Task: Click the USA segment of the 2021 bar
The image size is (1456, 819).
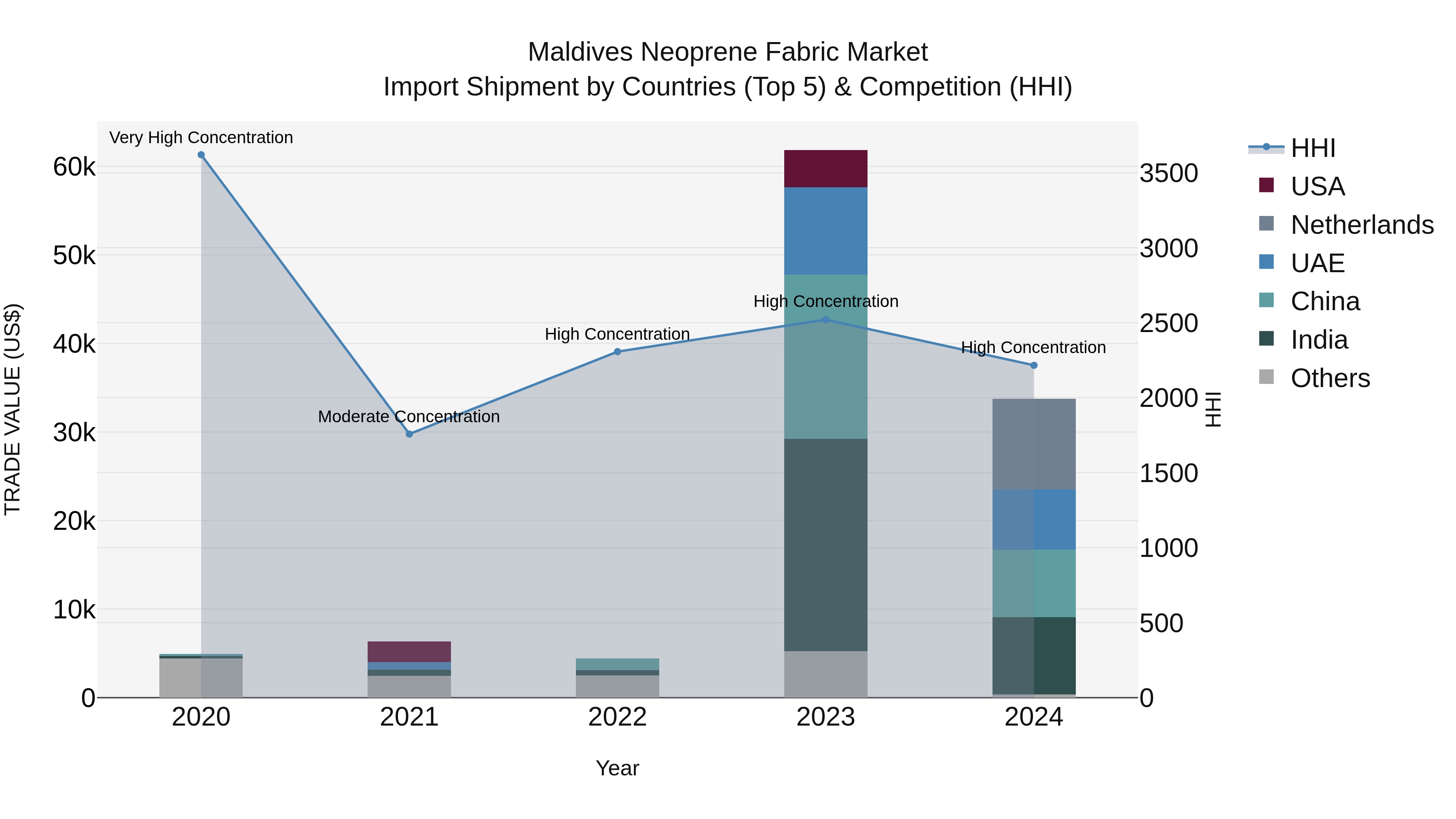Action: [x=409, y=652]
